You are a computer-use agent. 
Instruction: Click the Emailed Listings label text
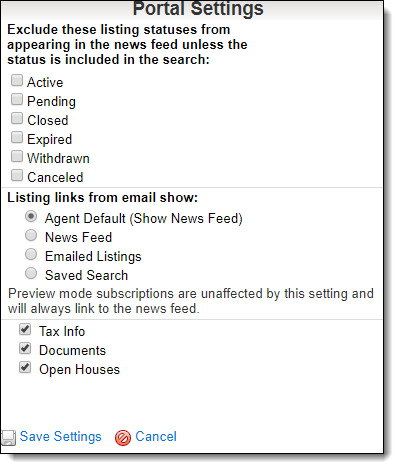pyautogui.click(x=93, y=257)
